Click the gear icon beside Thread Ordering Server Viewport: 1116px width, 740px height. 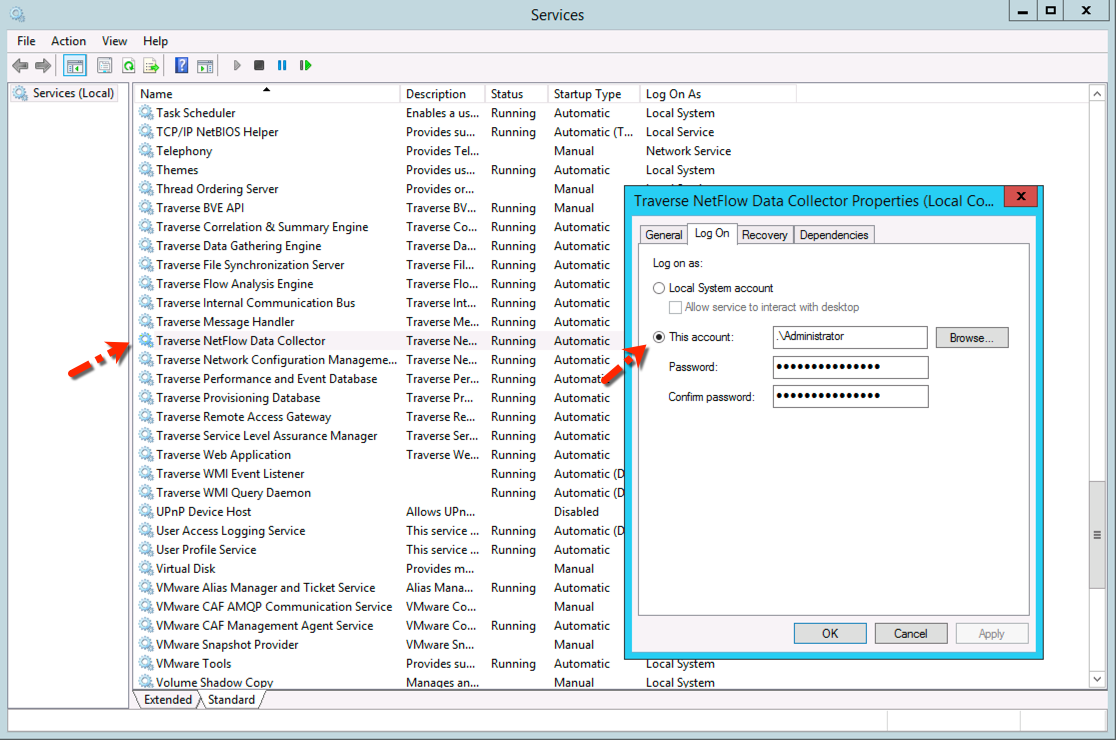(x=146, y=189)
